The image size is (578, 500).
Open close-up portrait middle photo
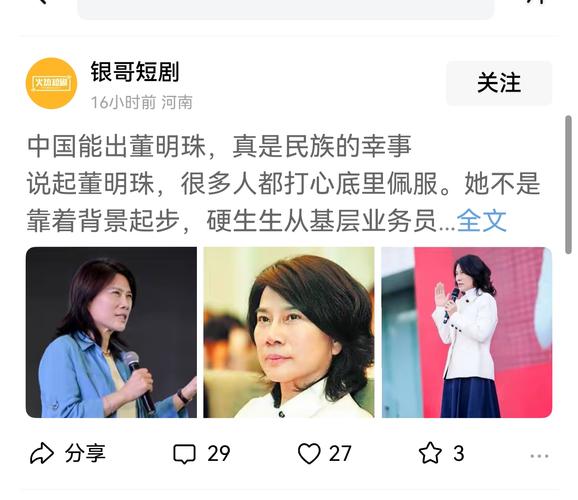tap(289, 332)
